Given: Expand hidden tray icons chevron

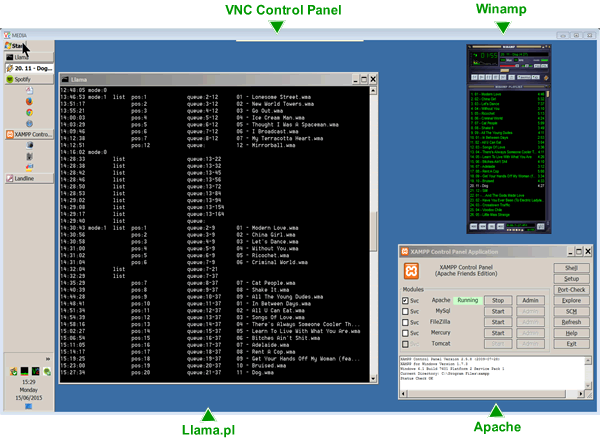Looking at the screenshot, I should click(x=48, y=359).
